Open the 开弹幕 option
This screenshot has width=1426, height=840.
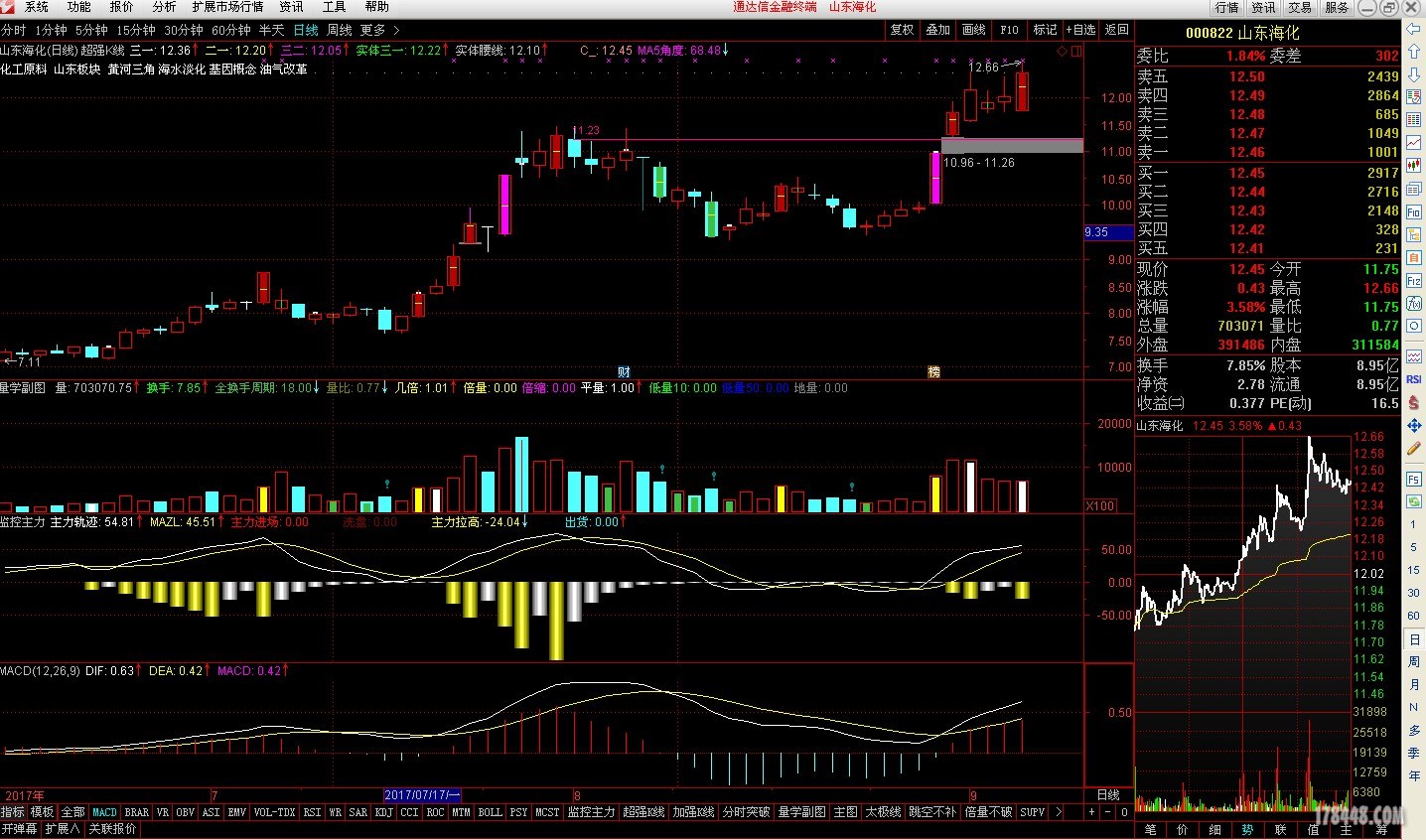coord(20,829)
